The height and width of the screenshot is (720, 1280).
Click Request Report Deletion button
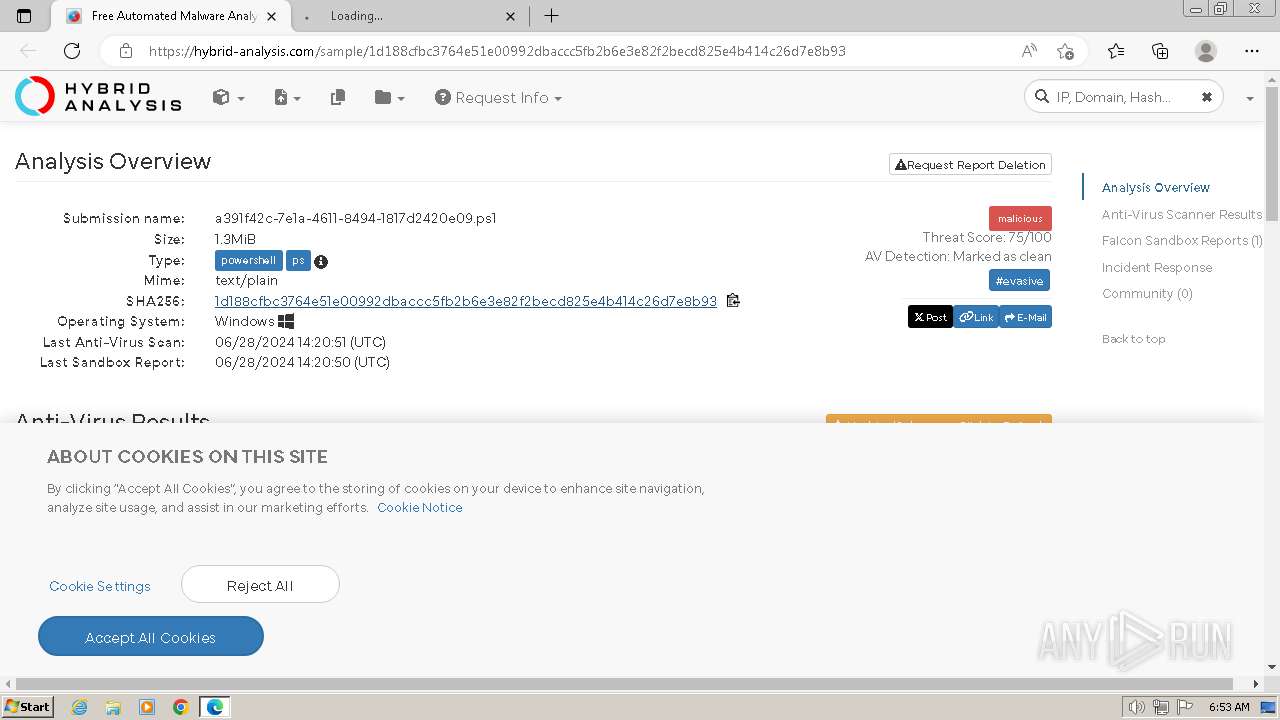[970, 165]
